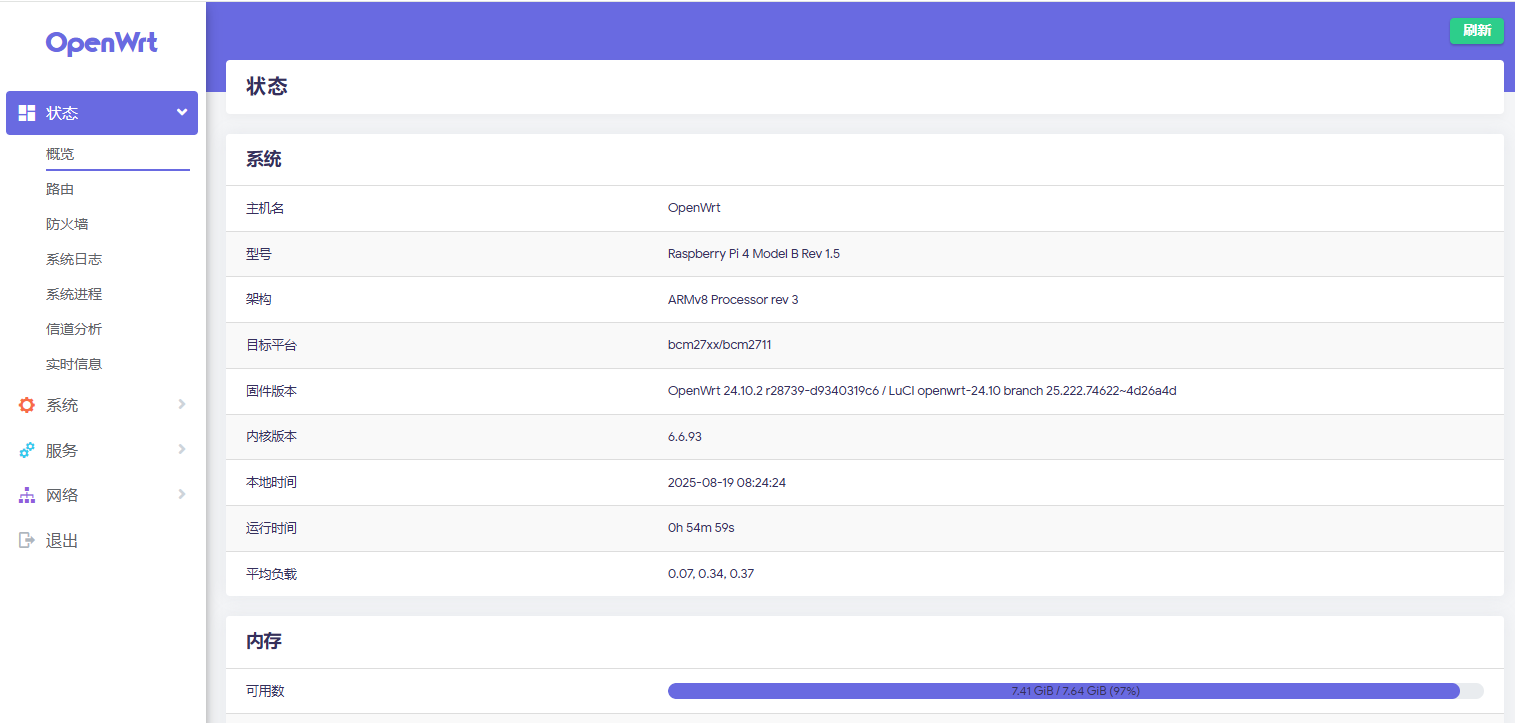Go to 防火墙 firewall status

click(x=67, y=224)
